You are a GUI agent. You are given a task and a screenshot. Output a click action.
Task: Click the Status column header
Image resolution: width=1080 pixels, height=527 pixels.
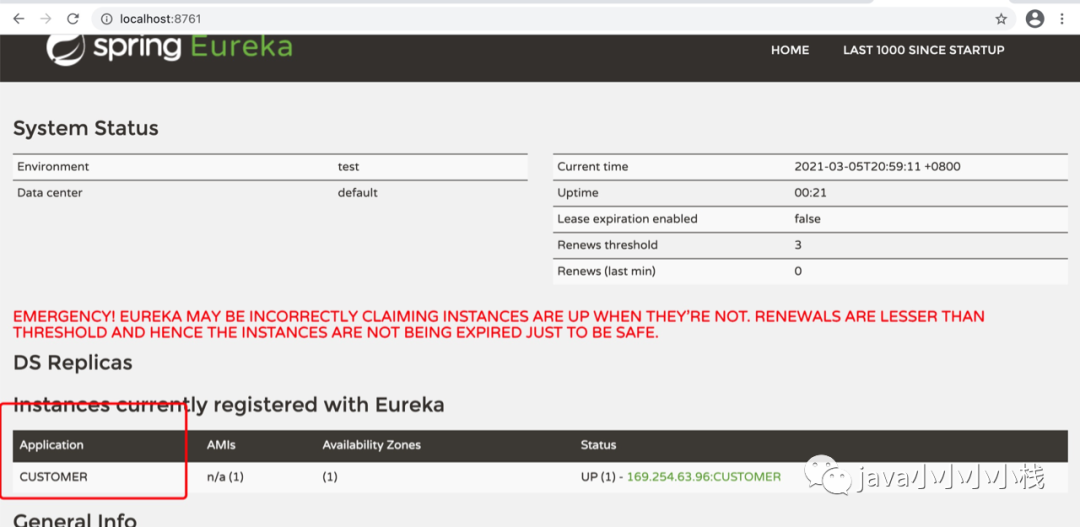point(599,445)
